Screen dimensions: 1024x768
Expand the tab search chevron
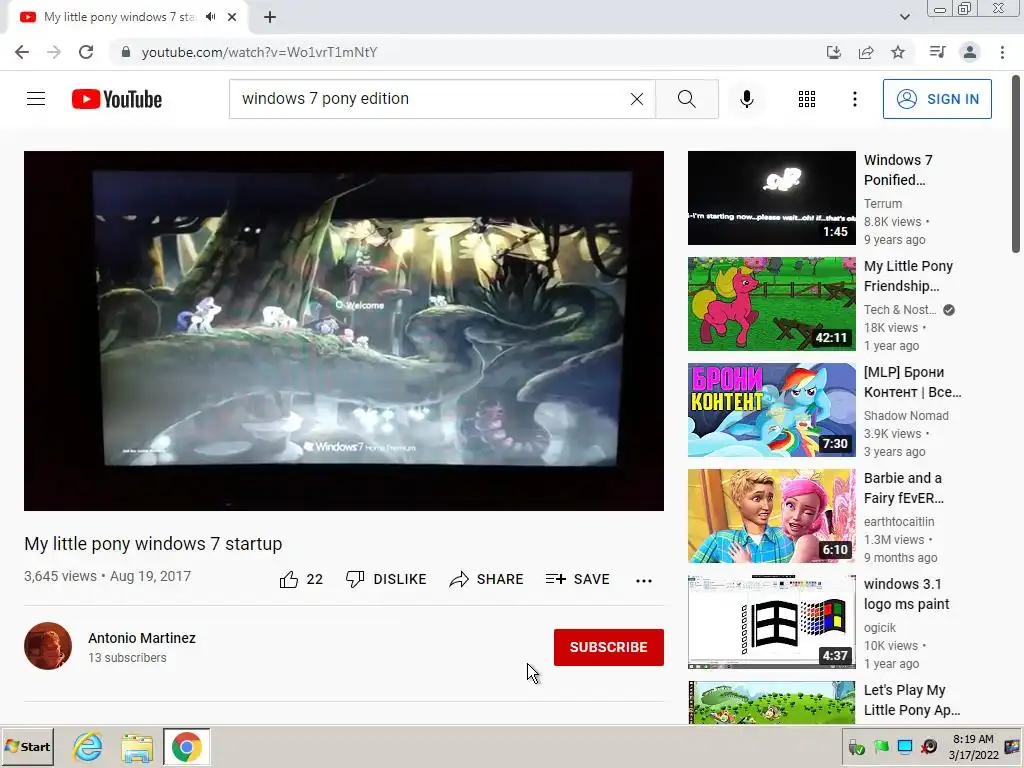click(904, 17)
